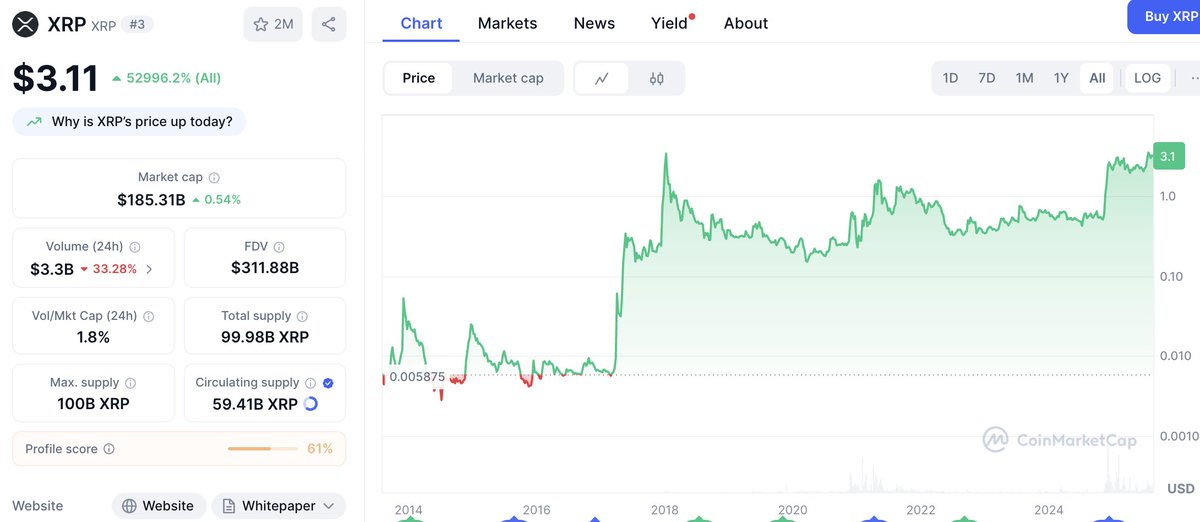Click the circulating supply verified badge
Screen dimensions: 1200x522
(328, 382)
